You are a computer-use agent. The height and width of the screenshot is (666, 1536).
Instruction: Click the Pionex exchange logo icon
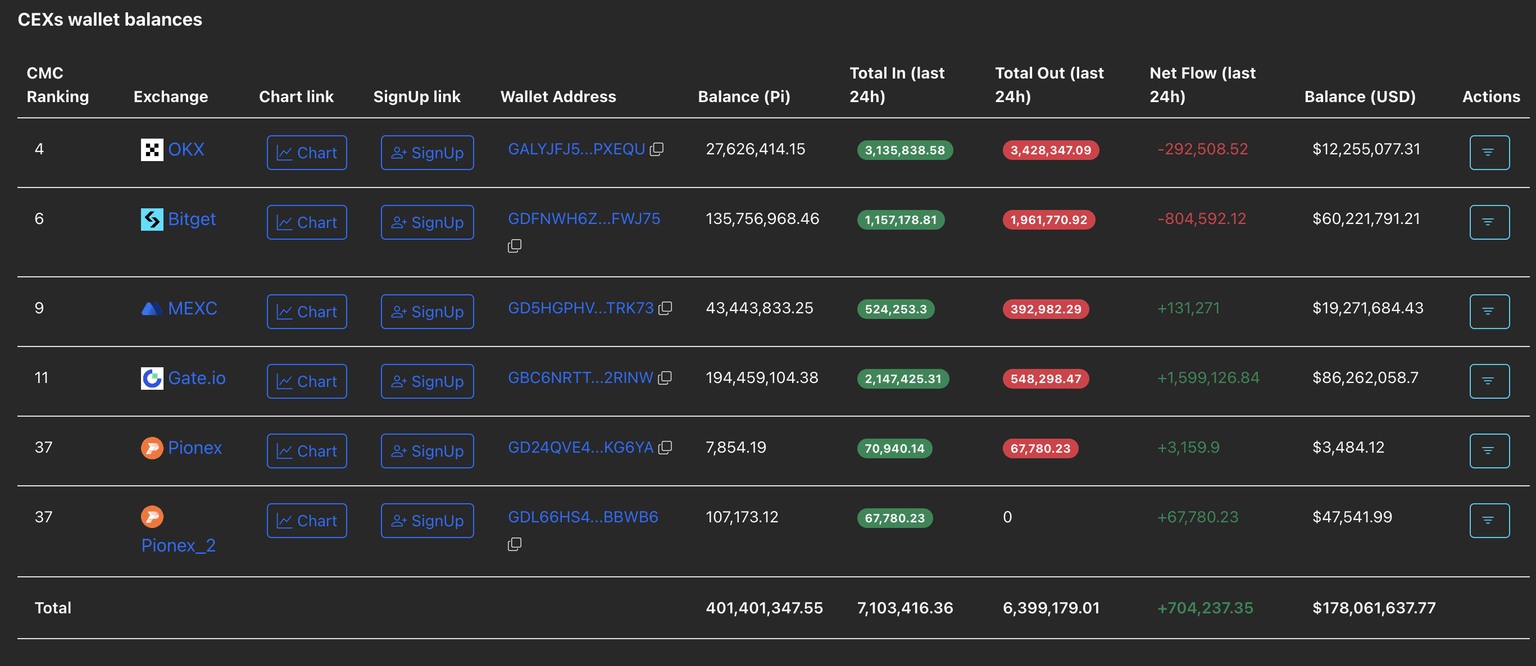point(152,448)
